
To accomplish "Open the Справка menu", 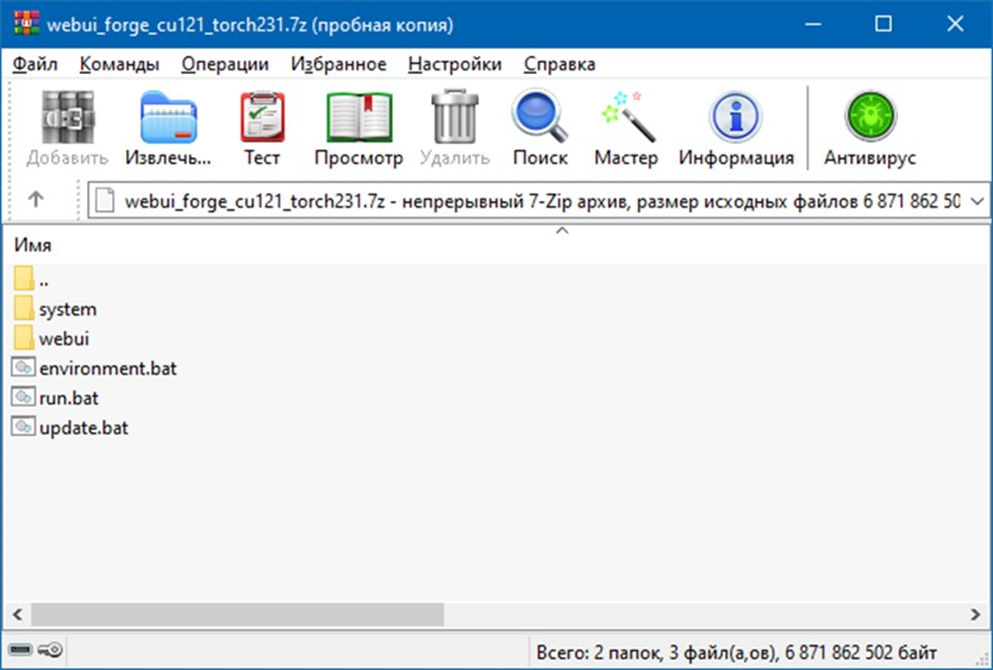I will click(x=560, y=64).
